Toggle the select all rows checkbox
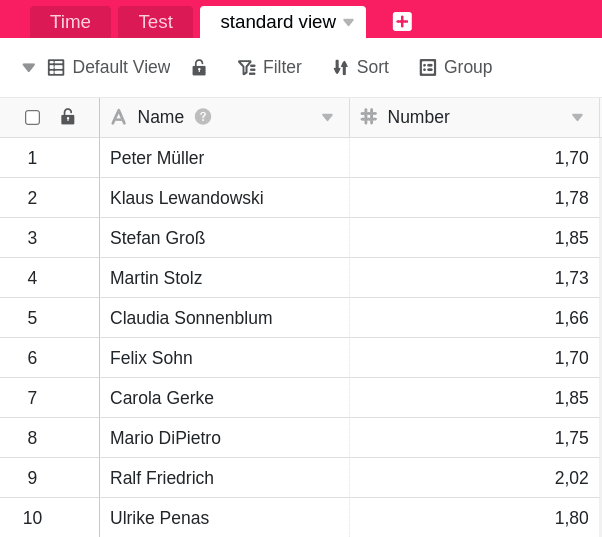The width and height of the screenshot is (602, 537). coord(32,117)
